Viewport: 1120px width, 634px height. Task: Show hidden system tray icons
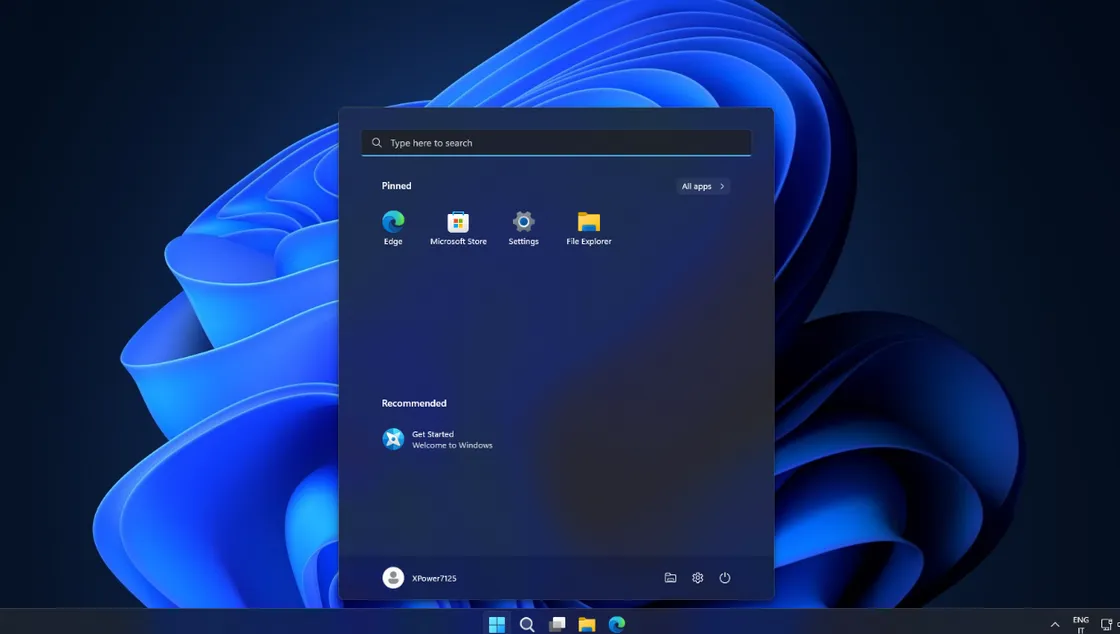point(1055,623)
